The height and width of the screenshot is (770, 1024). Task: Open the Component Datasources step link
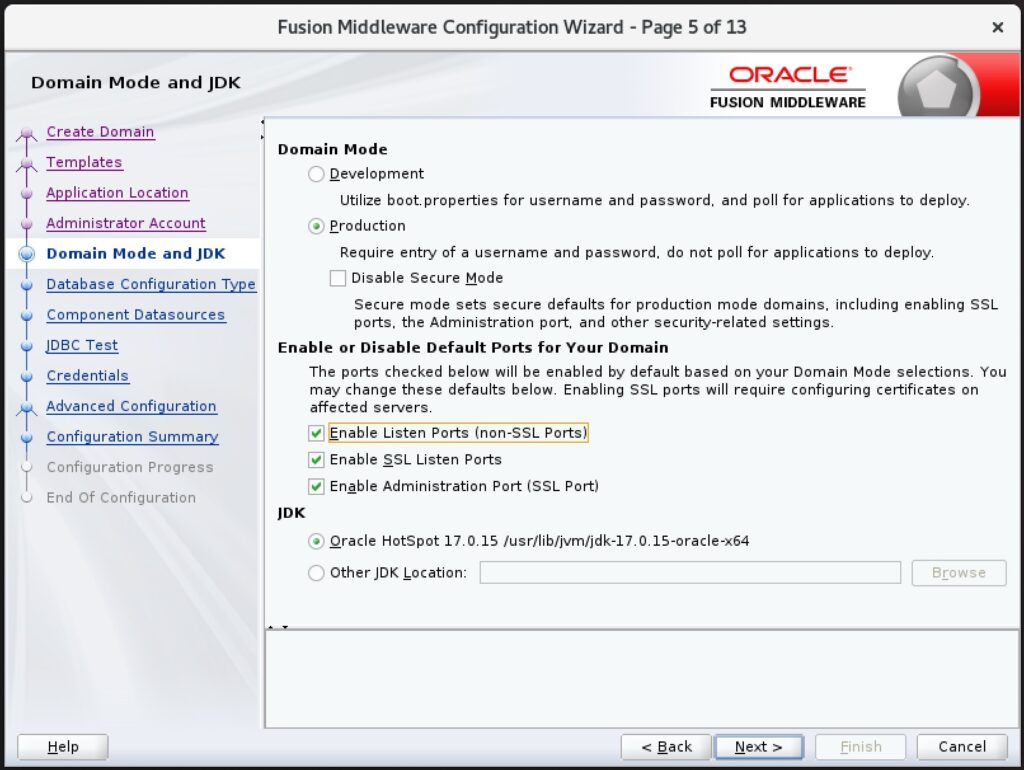point(136,315)
